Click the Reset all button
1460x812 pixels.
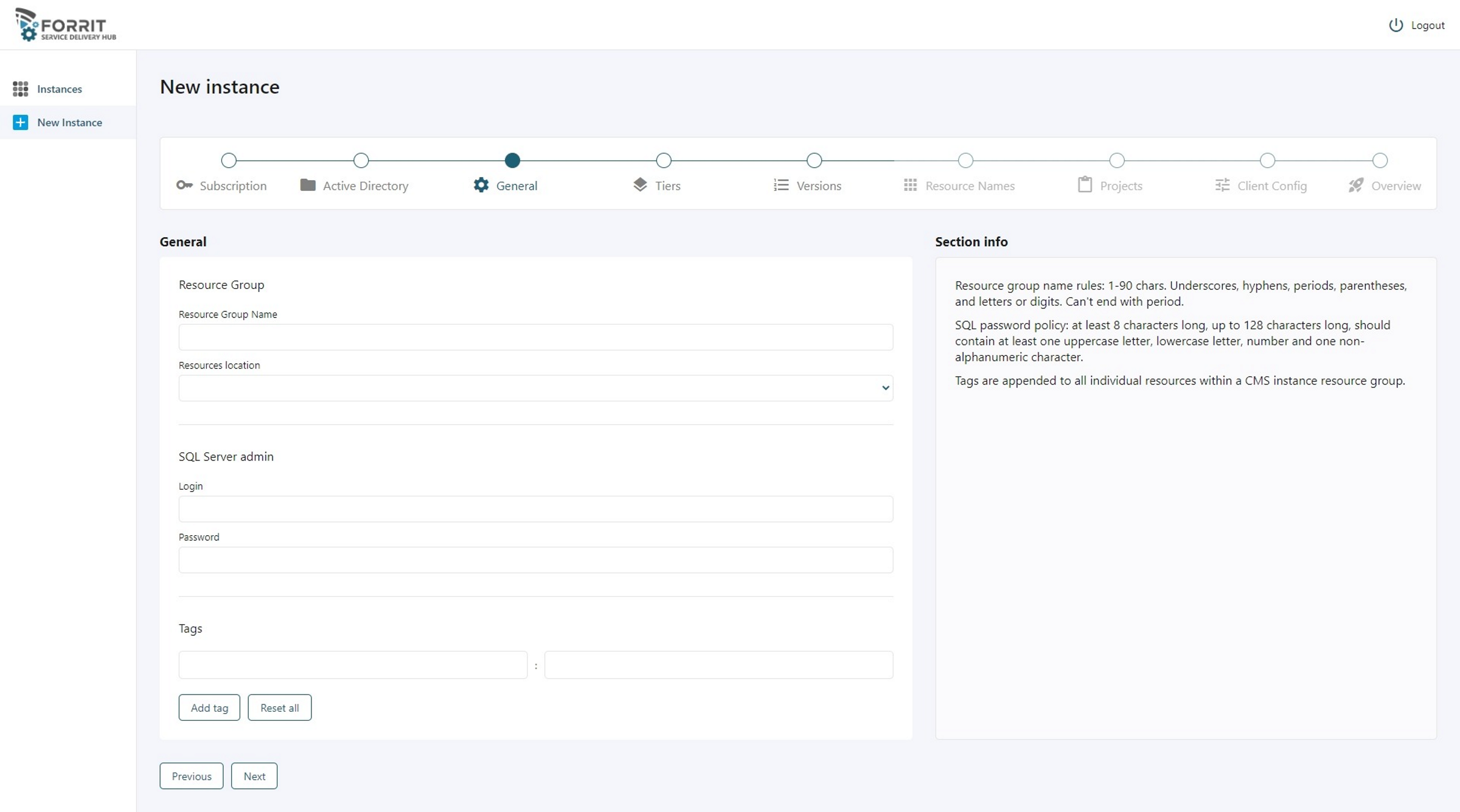tap(279, 707)
